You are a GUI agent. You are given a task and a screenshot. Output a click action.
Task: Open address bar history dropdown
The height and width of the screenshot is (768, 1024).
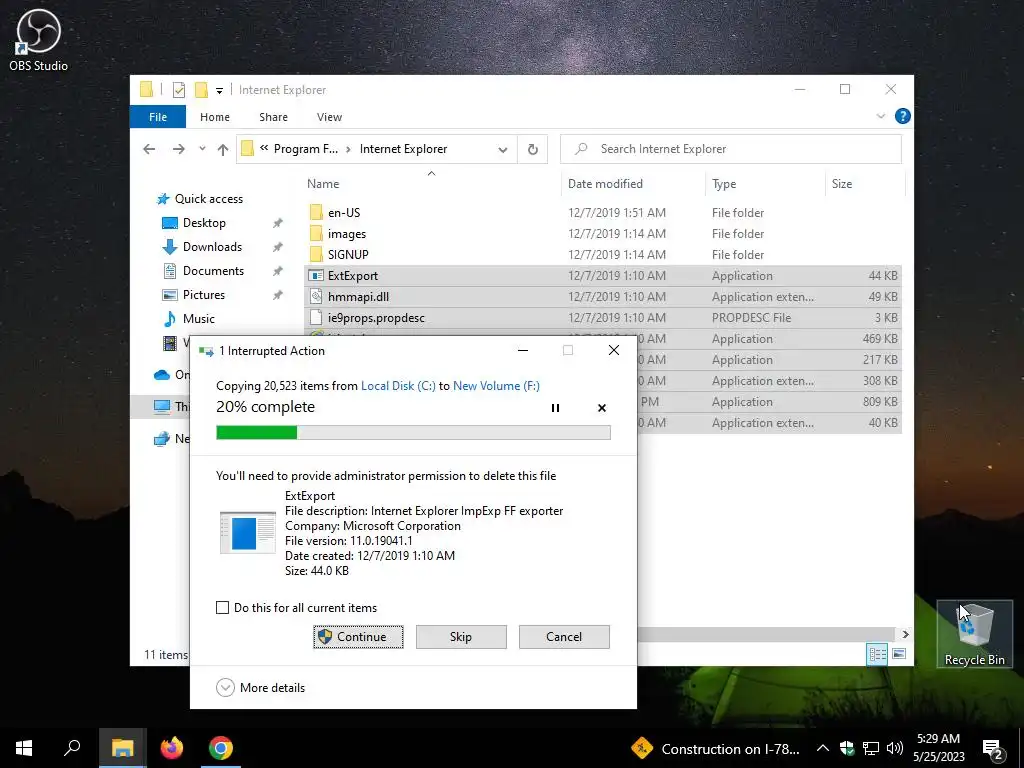pyautogui.click(x=503, y=150)
